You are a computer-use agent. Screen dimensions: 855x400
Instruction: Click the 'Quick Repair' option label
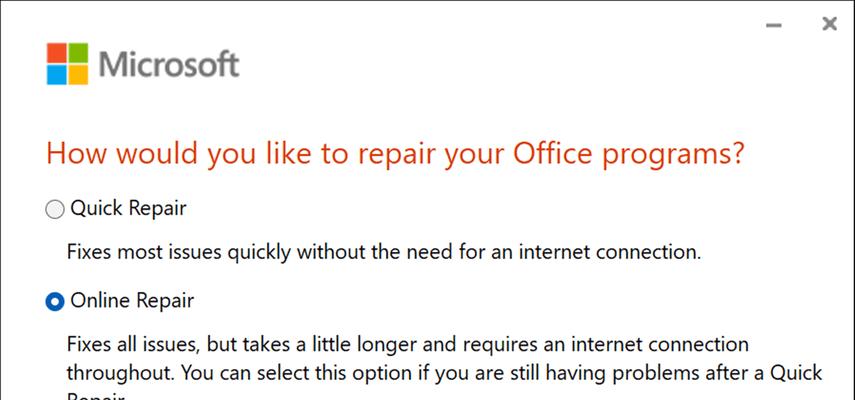coord(129,209)
